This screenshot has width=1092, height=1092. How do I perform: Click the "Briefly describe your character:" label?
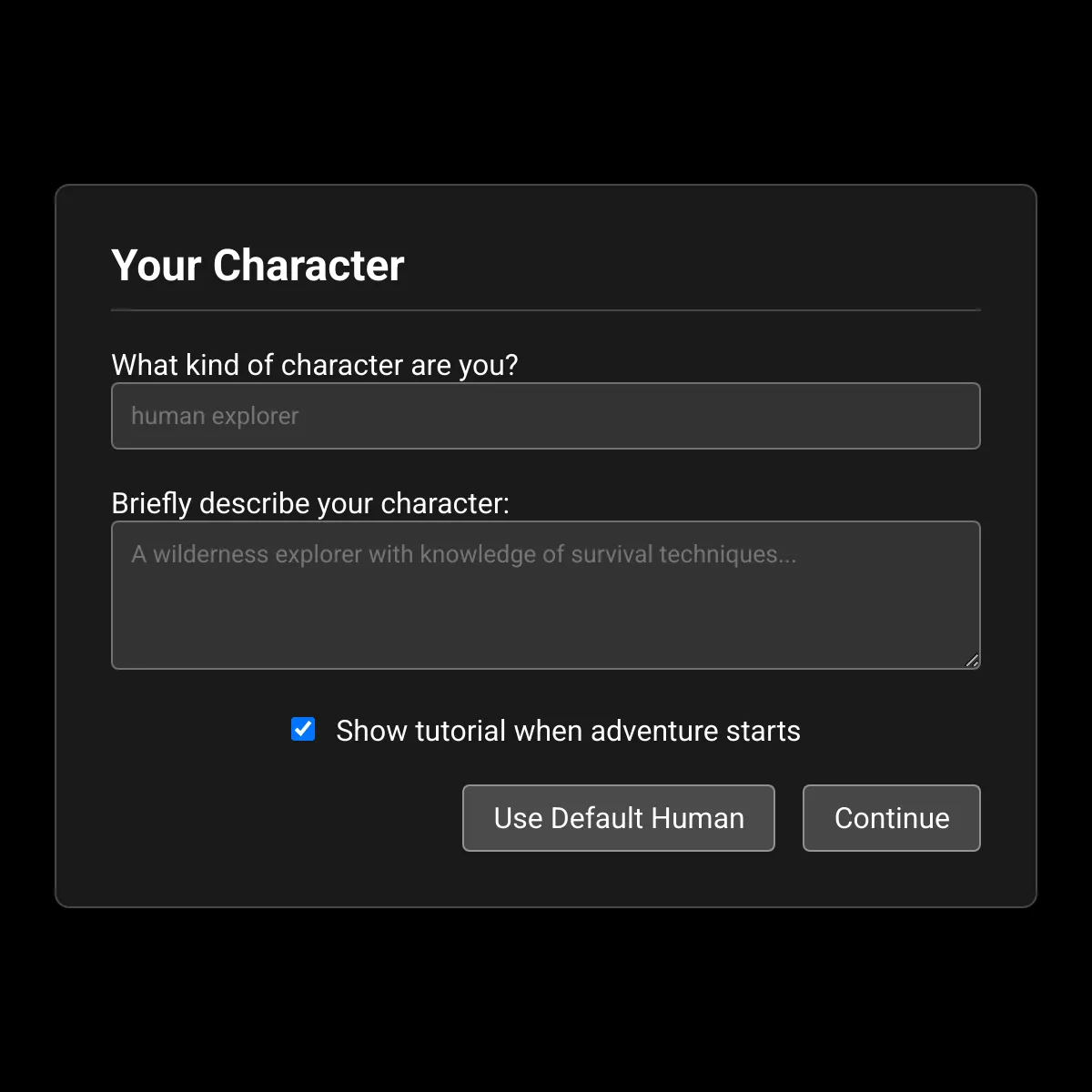coord(310,503)
